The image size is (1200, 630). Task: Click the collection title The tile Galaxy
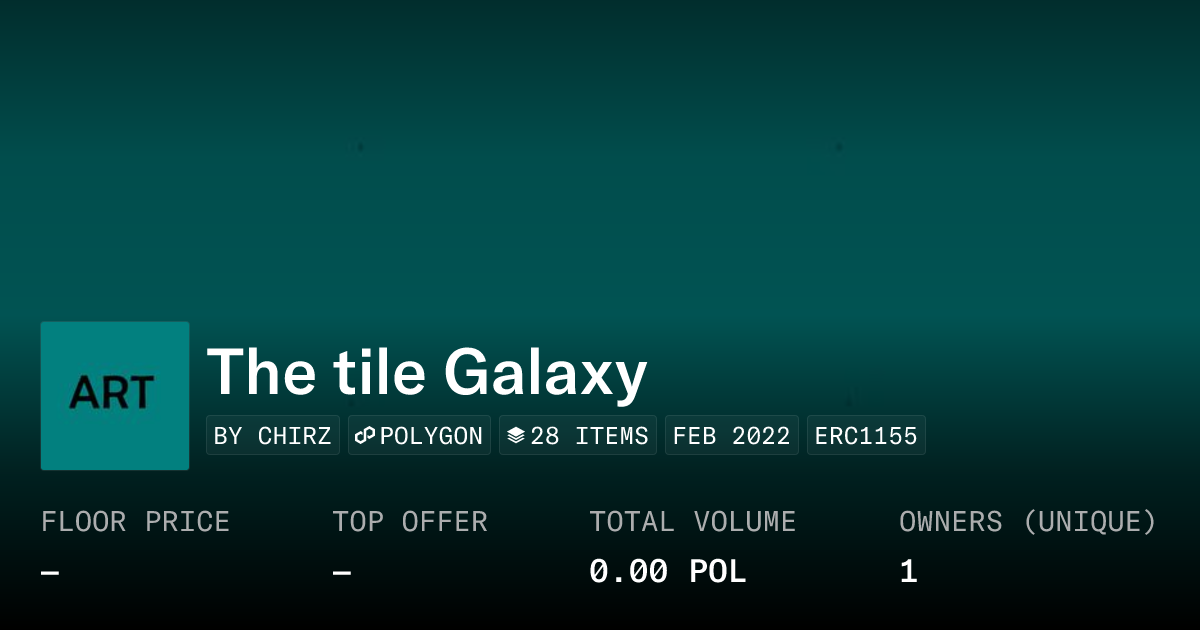pyautogui.click(x=427, y=373)
